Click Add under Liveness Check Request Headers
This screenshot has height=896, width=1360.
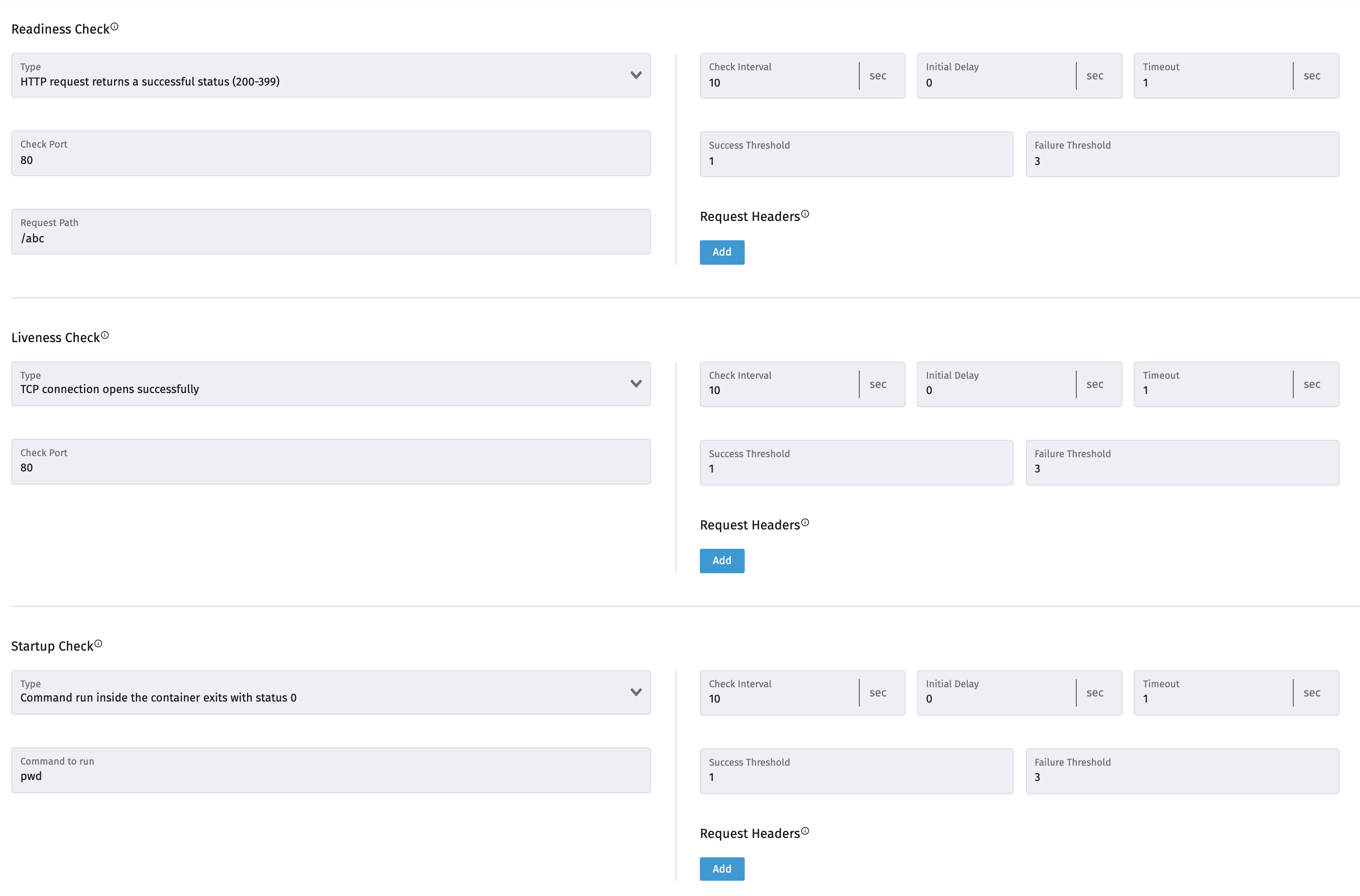[x=721, y=561]
